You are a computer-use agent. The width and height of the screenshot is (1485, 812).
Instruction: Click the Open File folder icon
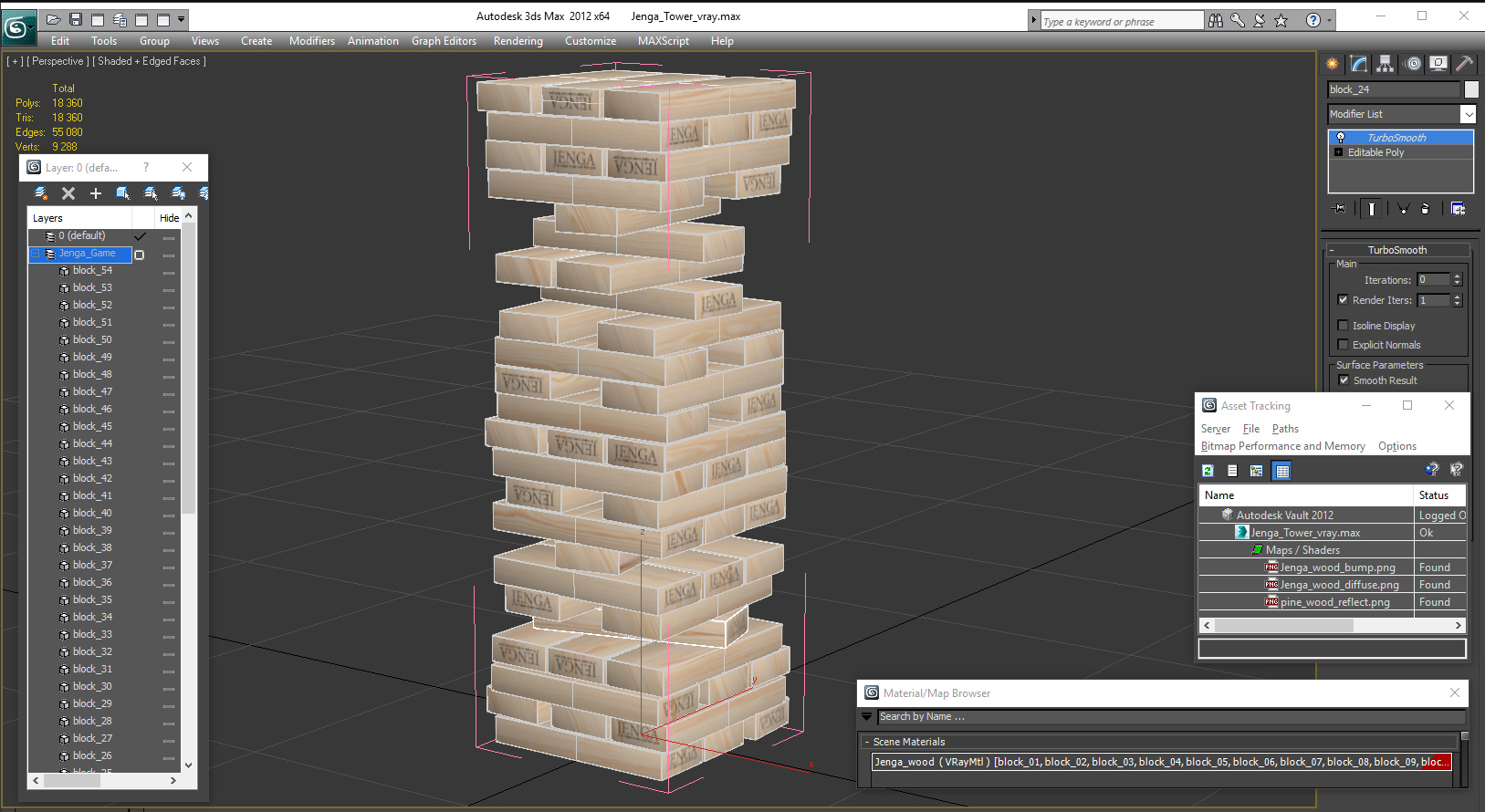point(54,19)
